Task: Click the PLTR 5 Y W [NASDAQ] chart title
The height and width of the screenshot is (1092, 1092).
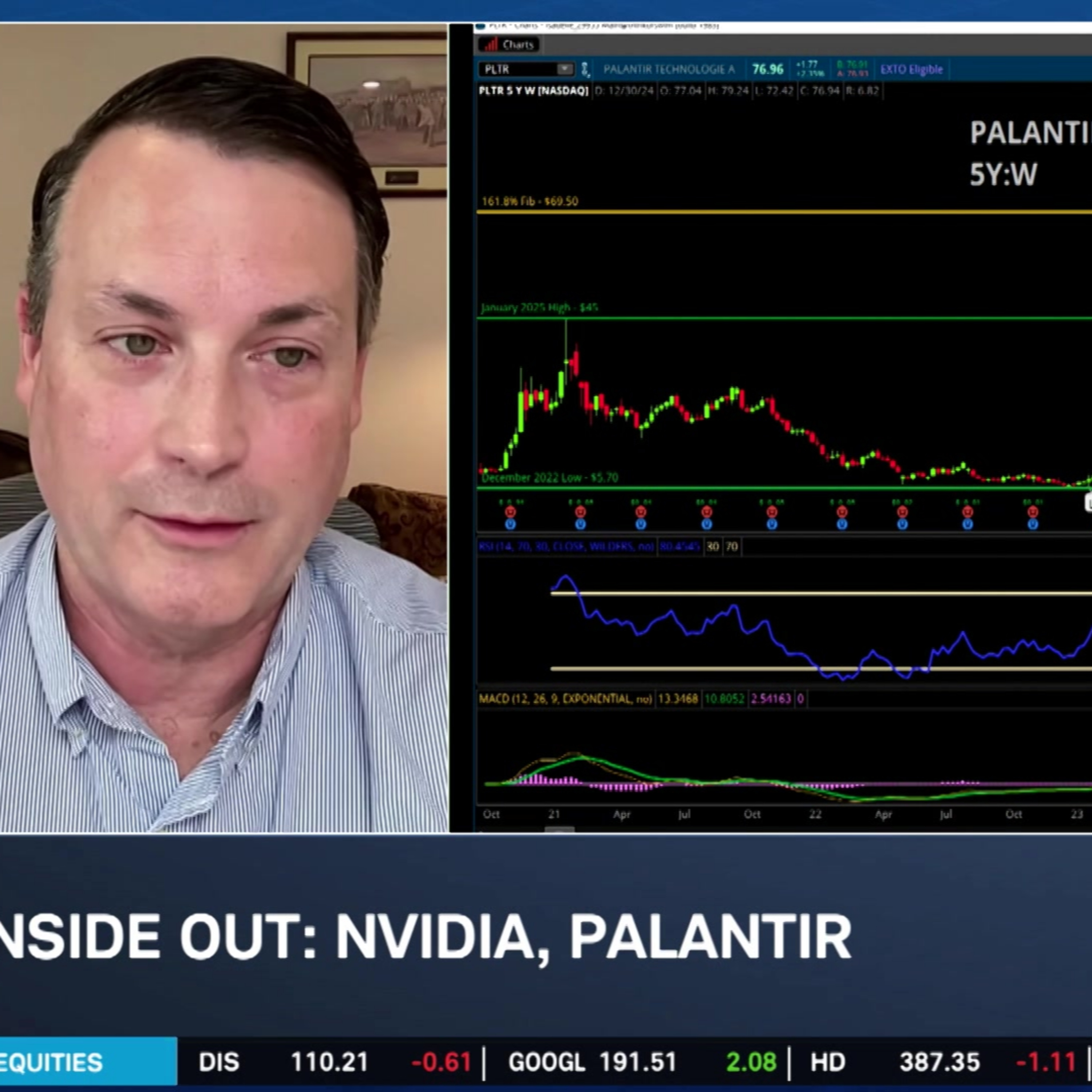Action: [x=533, y=91]
